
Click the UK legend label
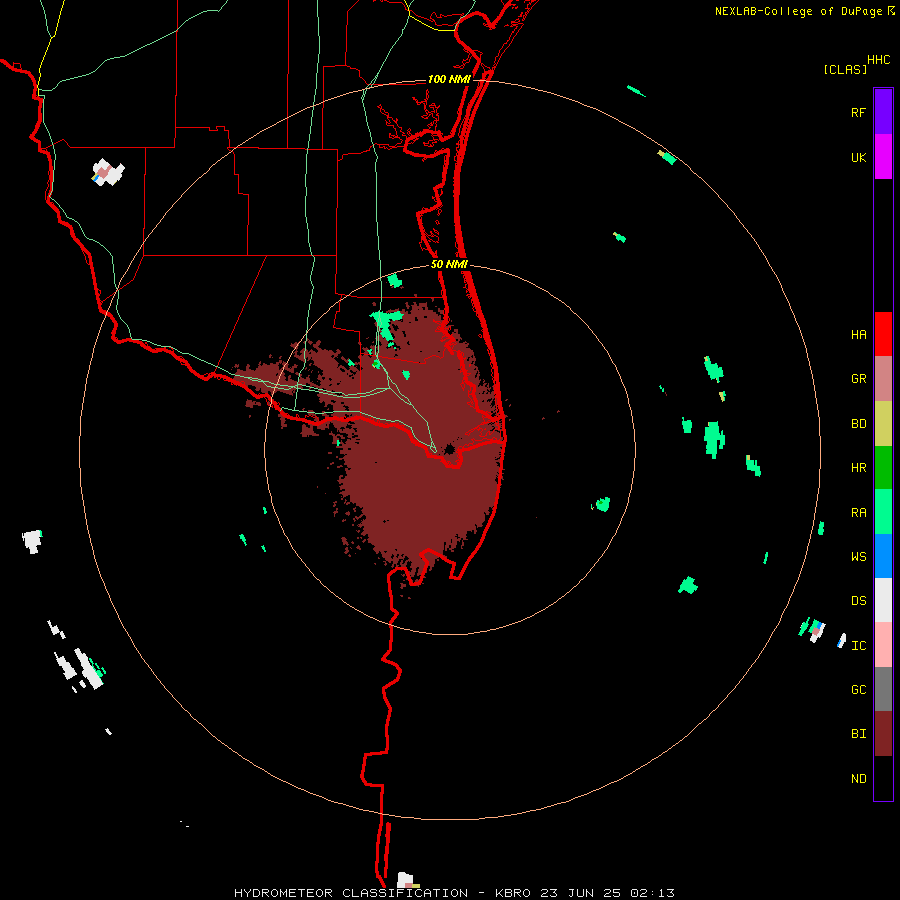[858, 157]
